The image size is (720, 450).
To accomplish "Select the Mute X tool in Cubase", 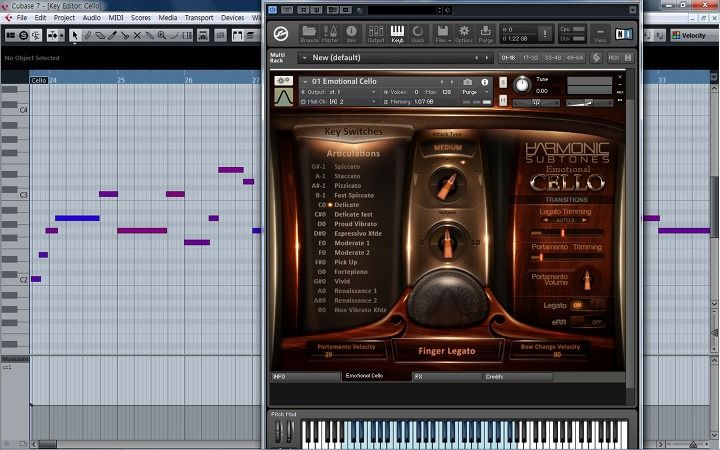I will 137,35.
